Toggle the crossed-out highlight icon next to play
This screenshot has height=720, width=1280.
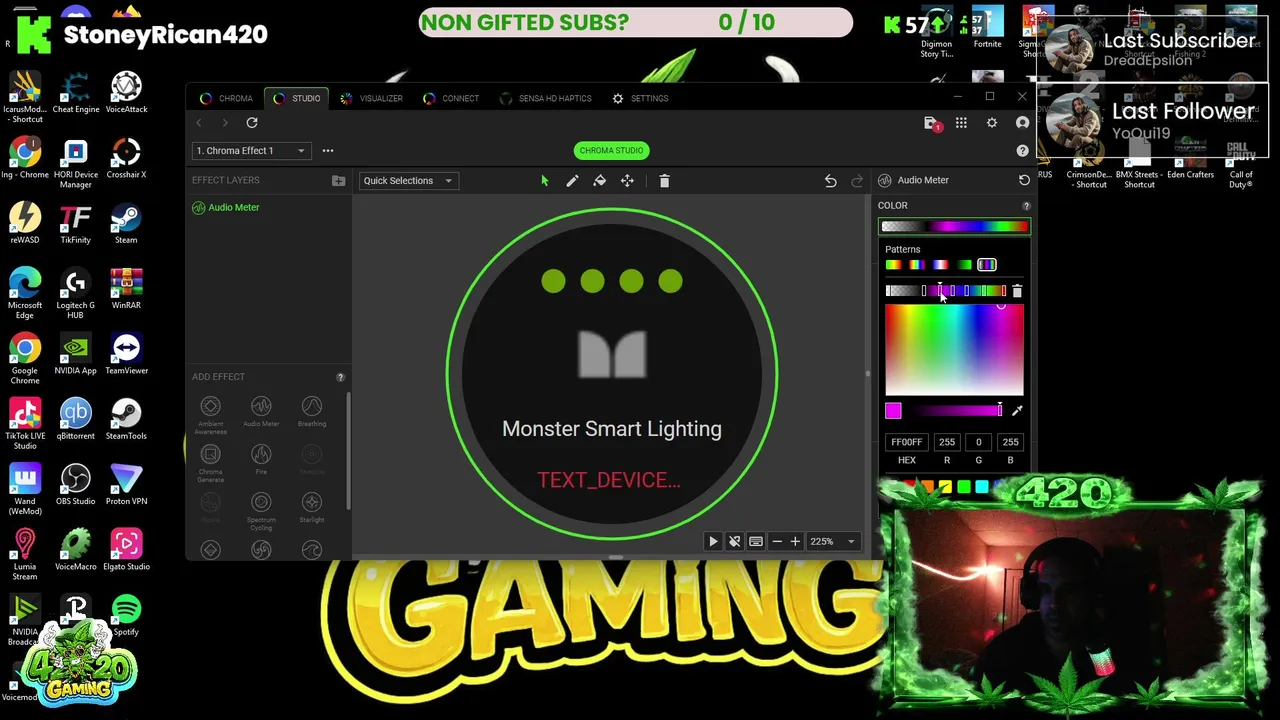pyautogui.click(x=734, y=541)
